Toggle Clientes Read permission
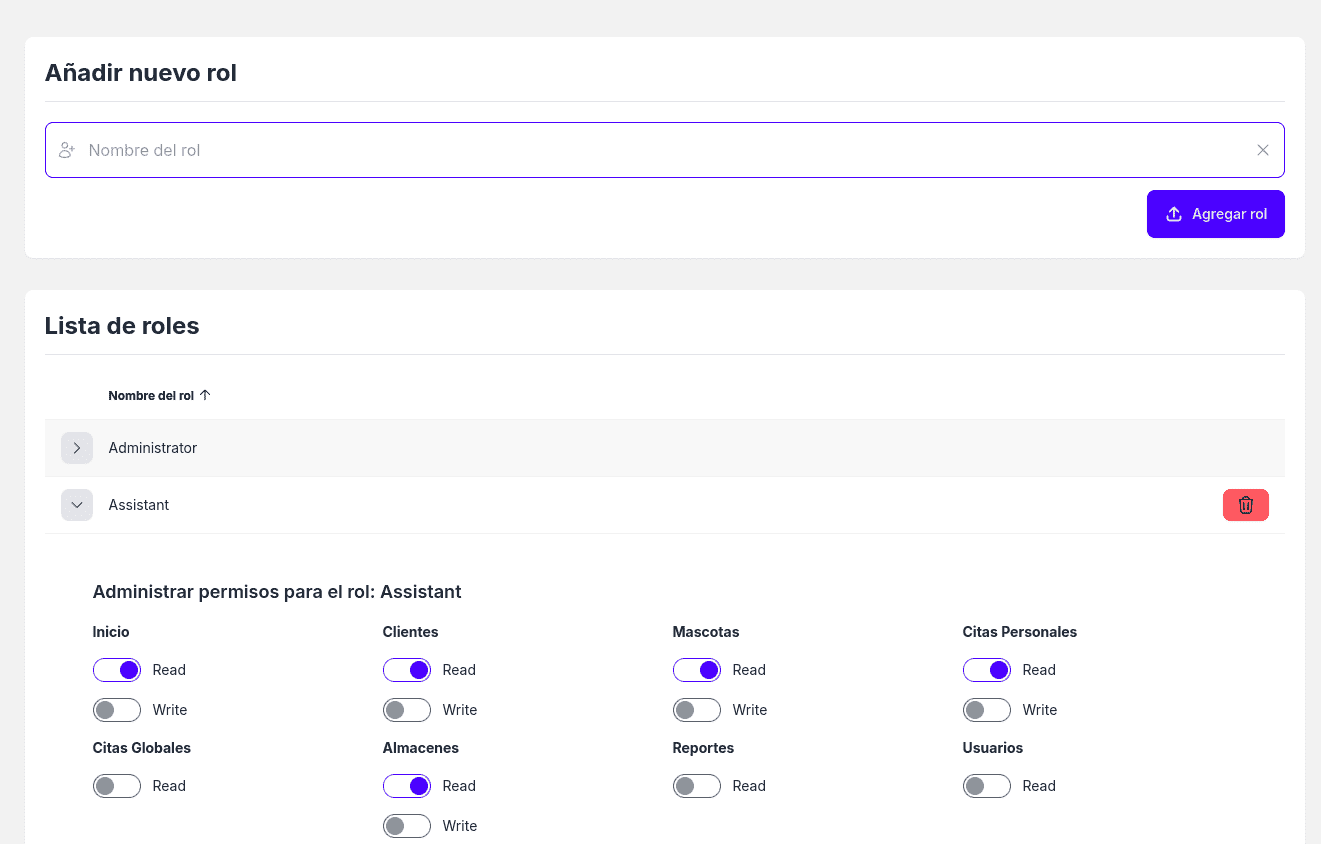The height and width of the screenshot is (844, 1321). [x=407, y=670]
